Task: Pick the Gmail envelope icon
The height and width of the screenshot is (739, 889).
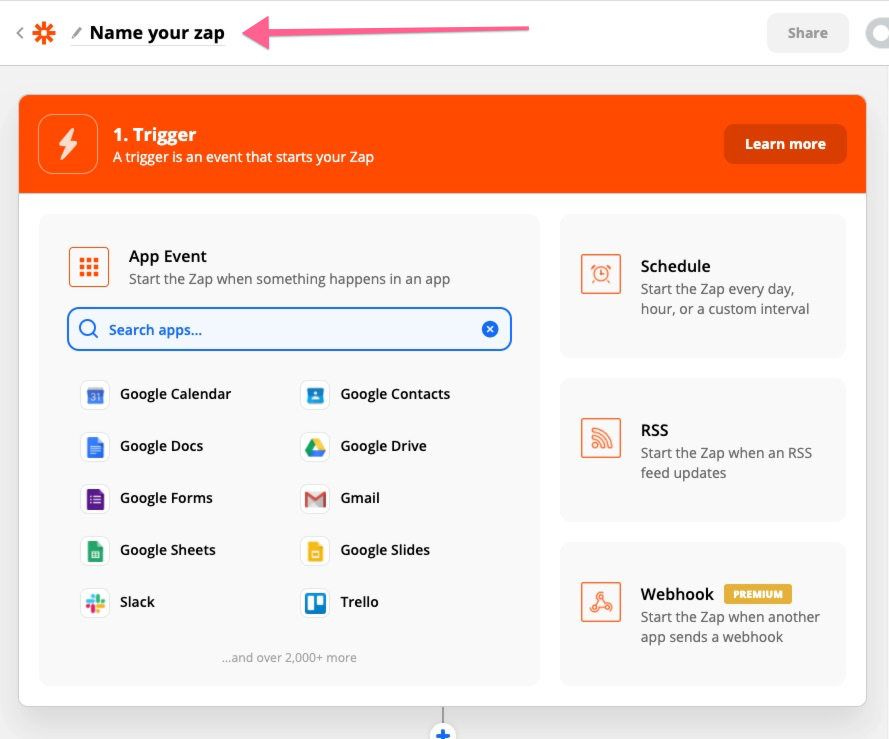Action: (x=315, y=499)
